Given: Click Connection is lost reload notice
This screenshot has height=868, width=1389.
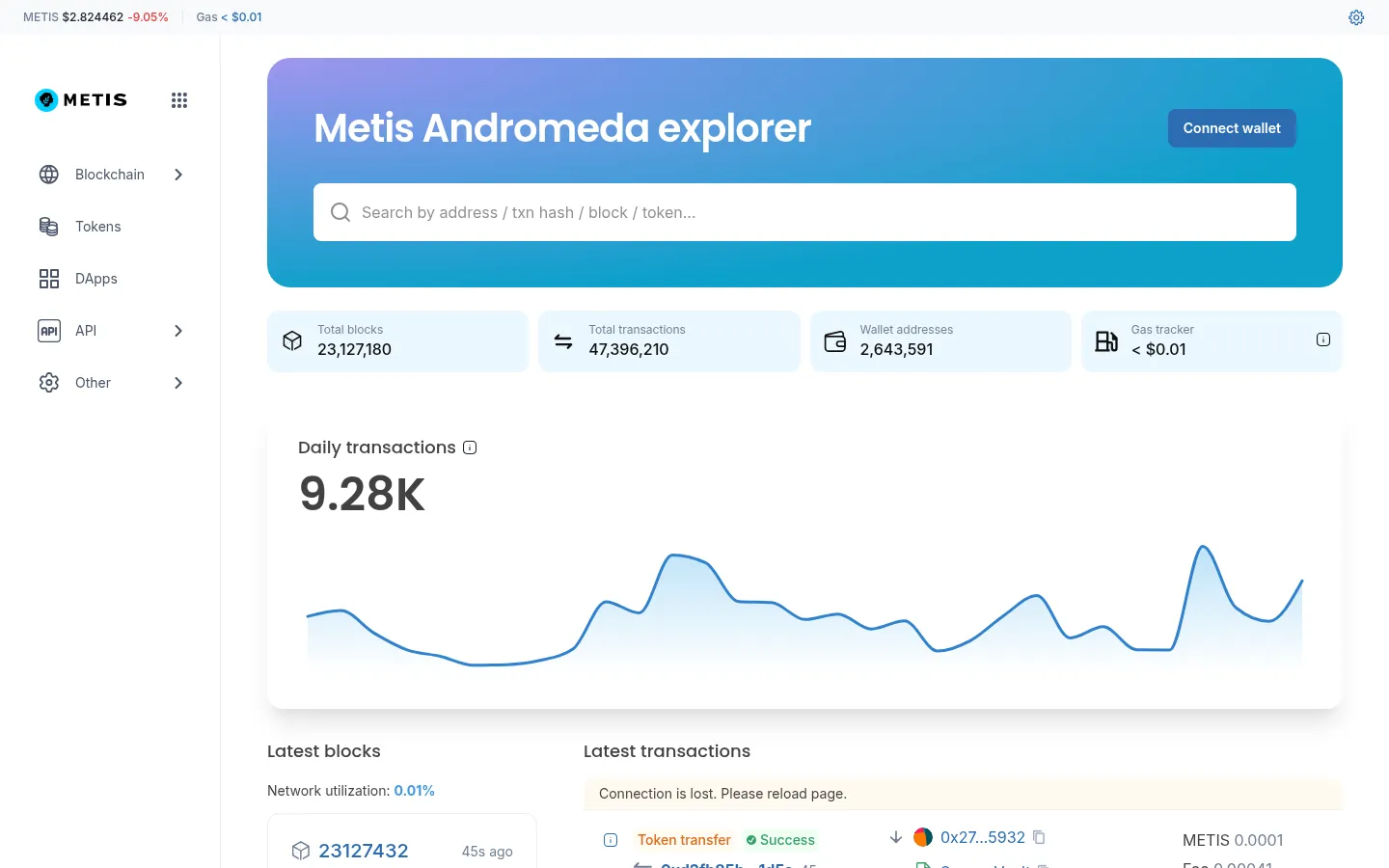Looking at the screenshot, I should tap(963, 794).
